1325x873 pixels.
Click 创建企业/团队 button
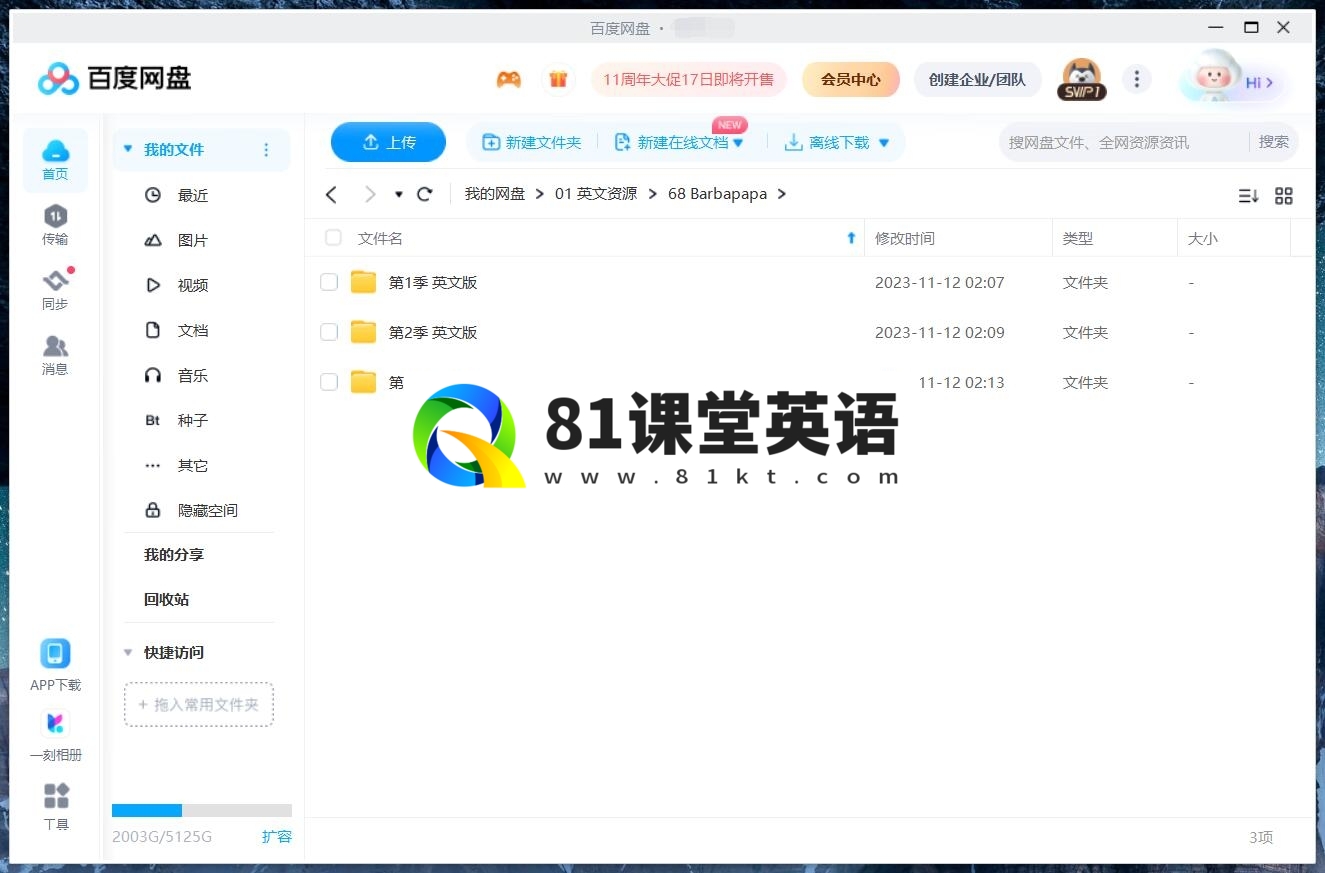pyautogui.click(x=977, y=80)
